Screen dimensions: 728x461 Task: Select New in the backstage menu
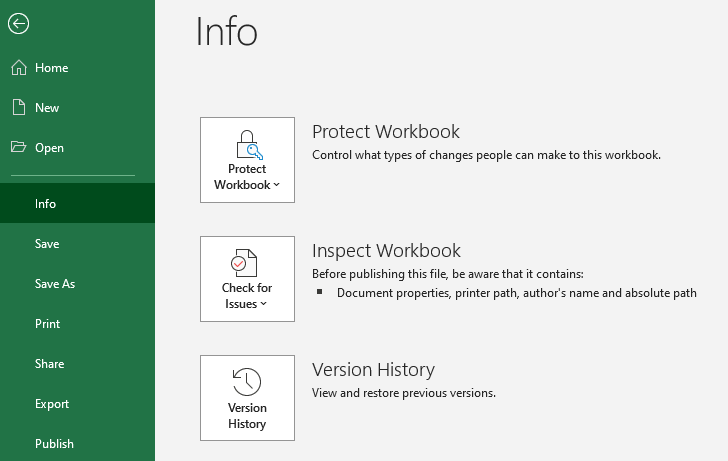tap(78, 108)
